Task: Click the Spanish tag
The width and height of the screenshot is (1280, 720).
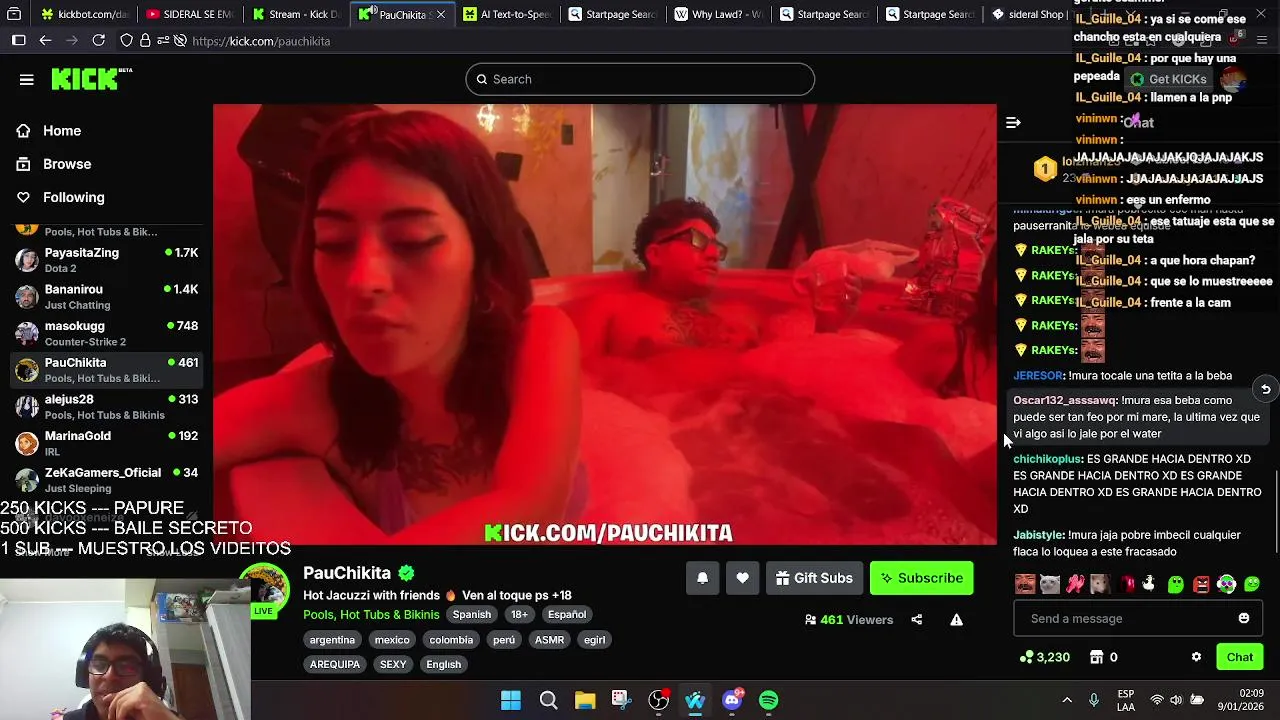Action: [472, 615]
